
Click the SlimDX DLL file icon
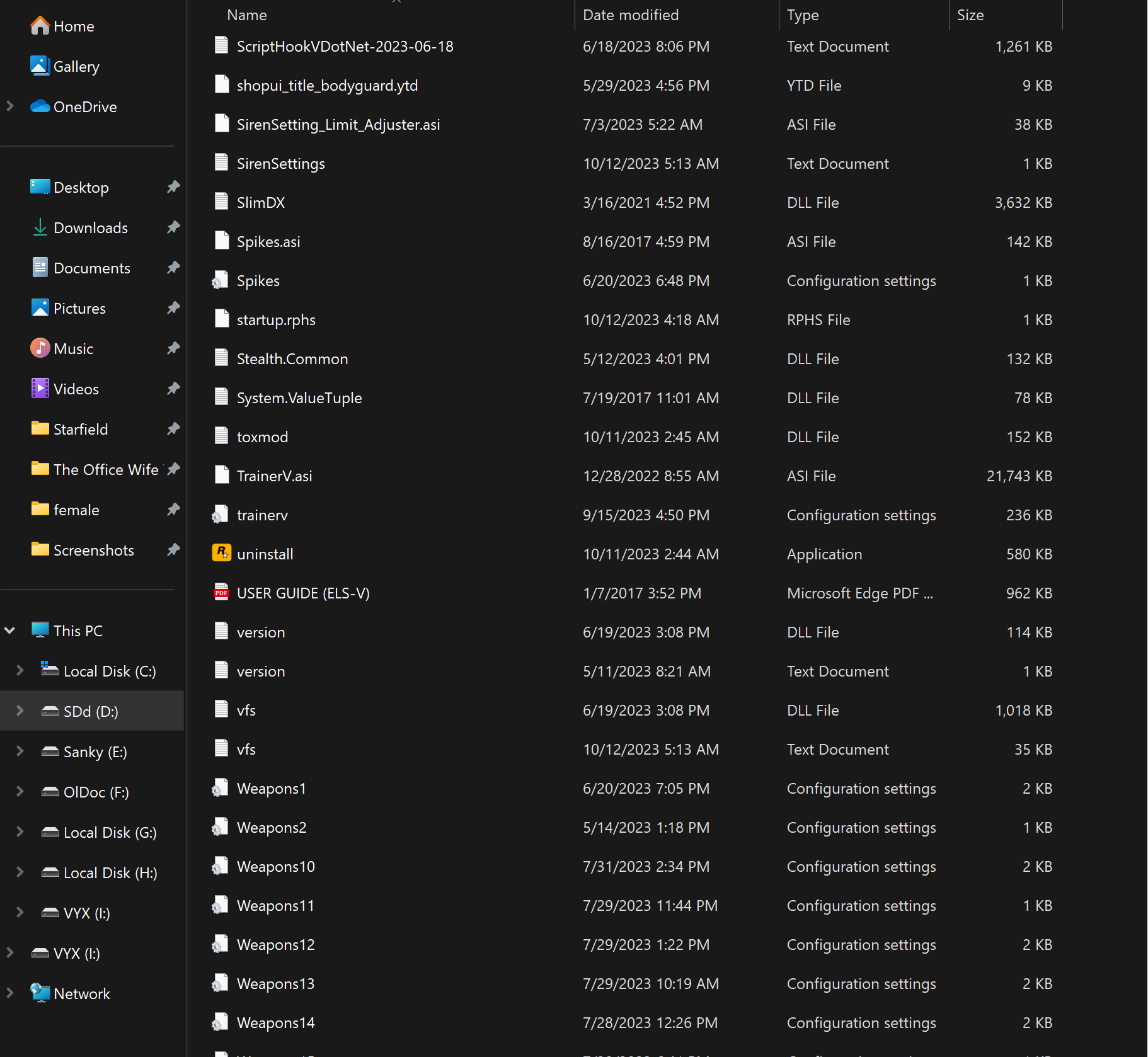[221, 202]
